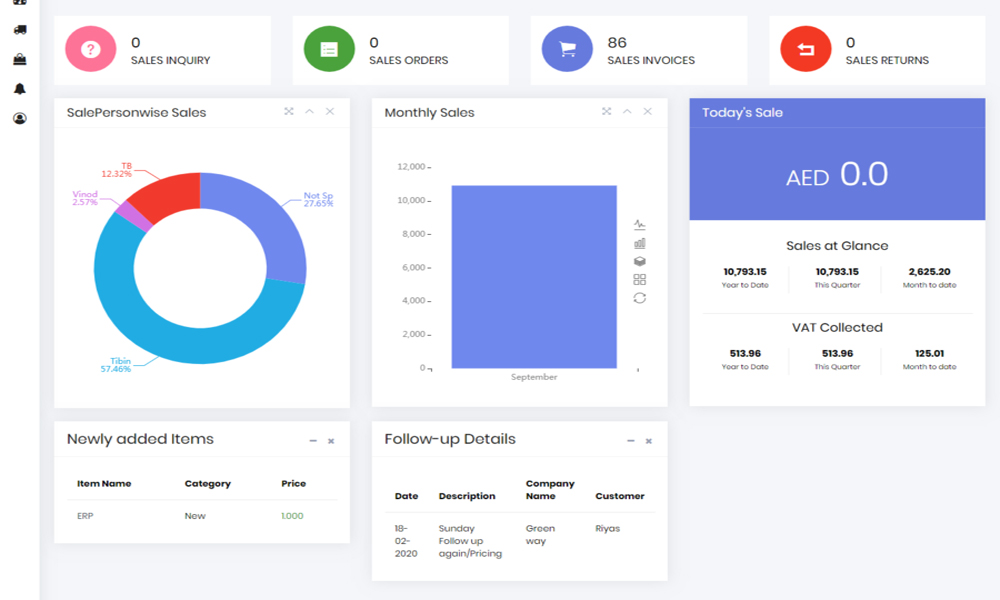
Task: Click the Not Sp 27.65% chart label
Action: pyautogui.click(x=318, y=200)
